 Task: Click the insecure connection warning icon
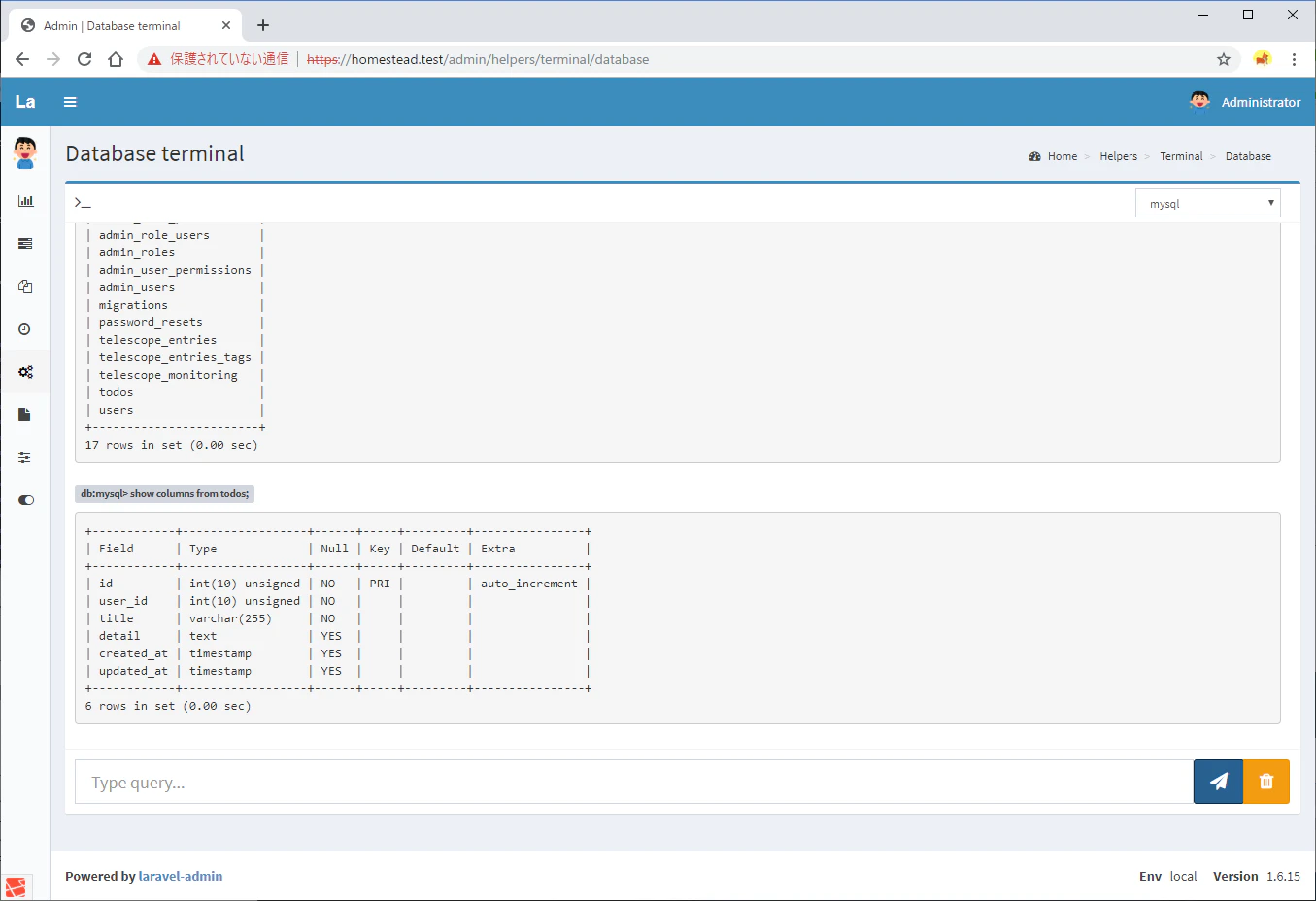(154, 59)
